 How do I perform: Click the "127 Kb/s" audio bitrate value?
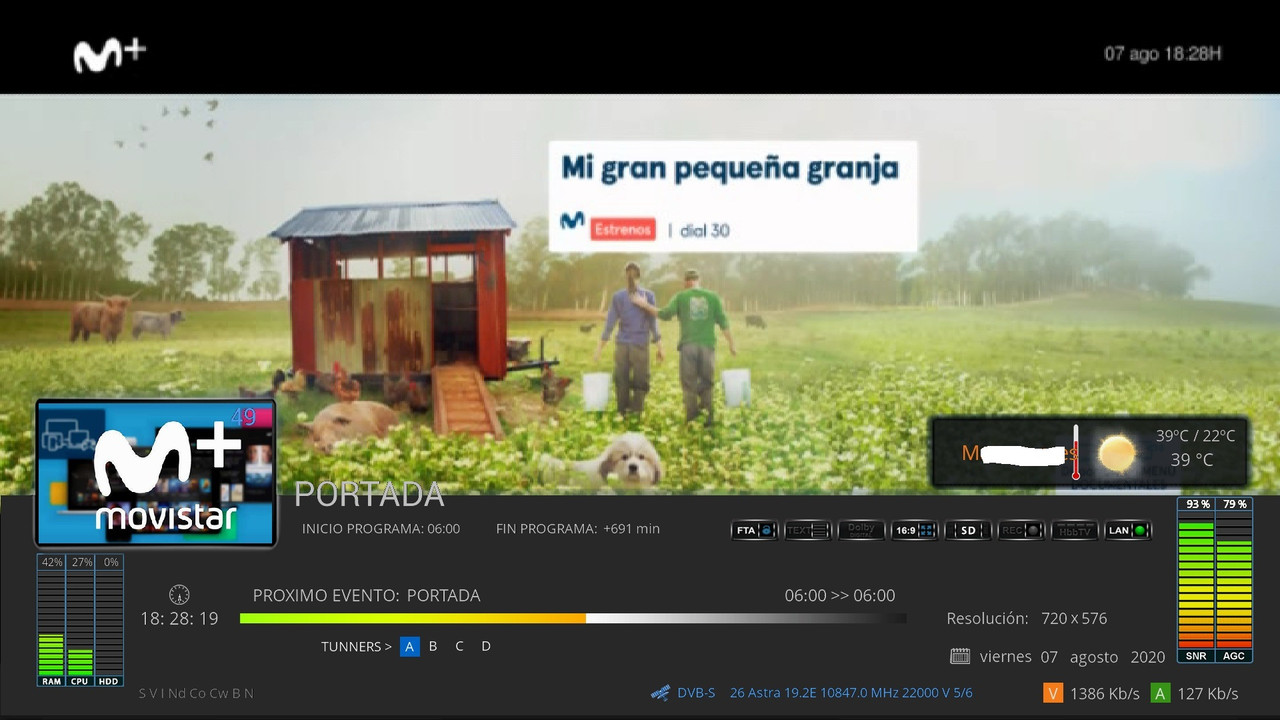(1208, 694)
